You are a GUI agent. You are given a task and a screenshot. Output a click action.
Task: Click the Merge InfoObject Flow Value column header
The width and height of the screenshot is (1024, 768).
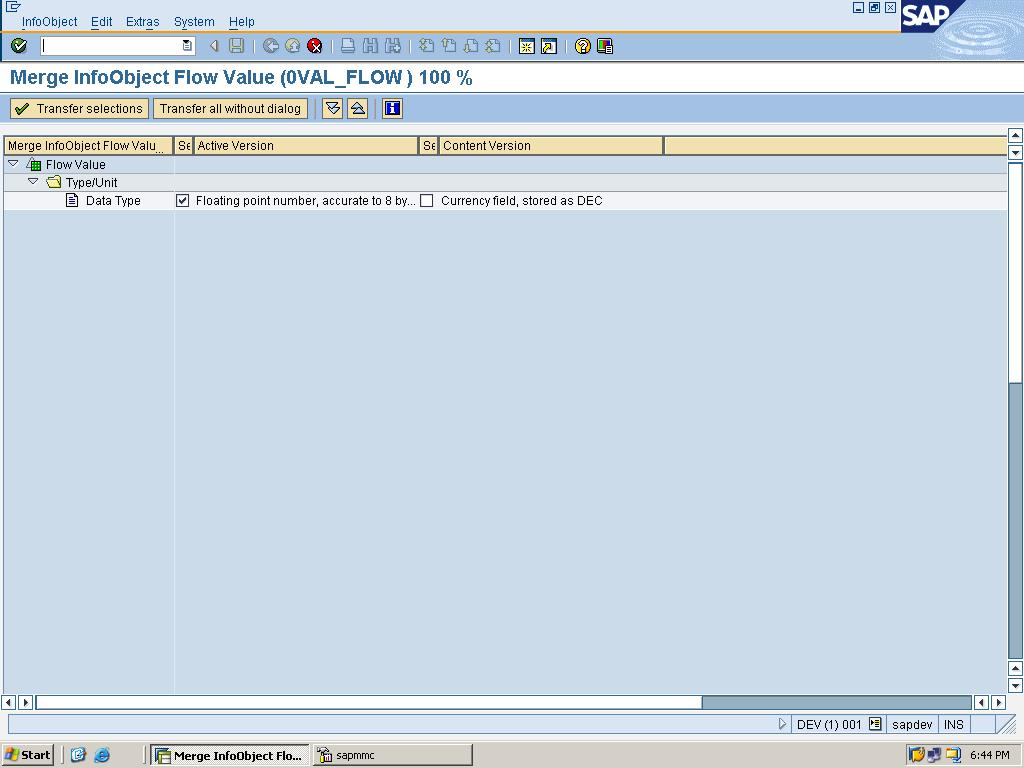[x=88, y=146]
